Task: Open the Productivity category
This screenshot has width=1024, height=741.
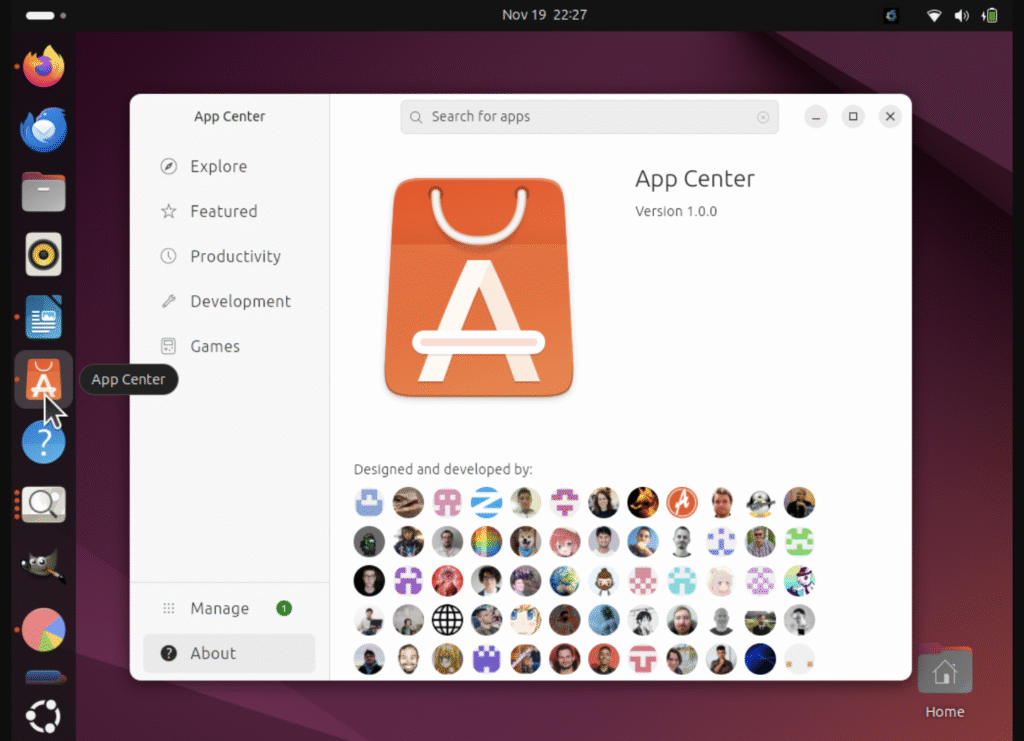Action: point(235,257)
